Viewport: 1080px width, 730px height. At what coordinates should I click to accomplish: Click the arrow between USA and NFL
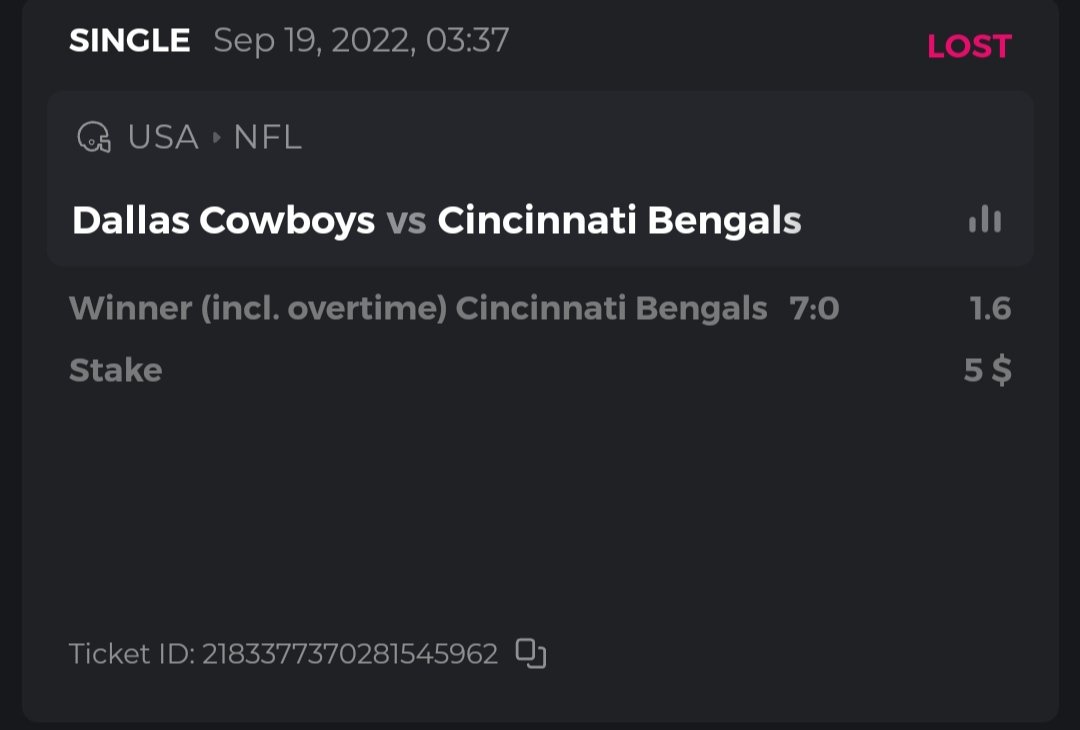216,137
